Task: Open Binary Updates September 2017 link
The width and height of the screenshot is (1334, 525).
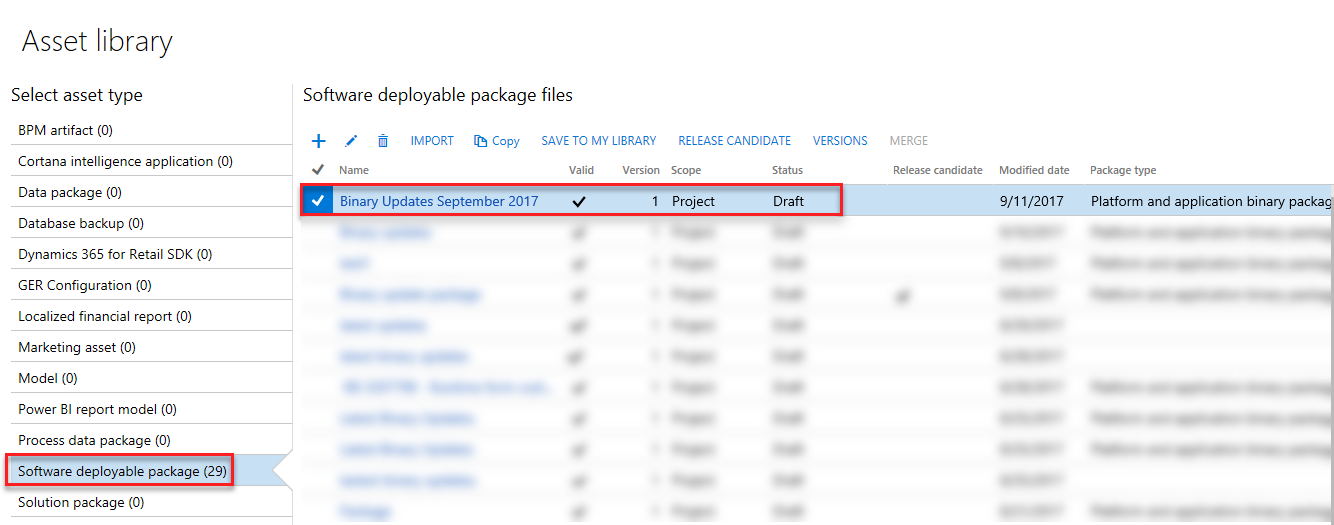Action: pyautogui.click(x=439, y=201)
